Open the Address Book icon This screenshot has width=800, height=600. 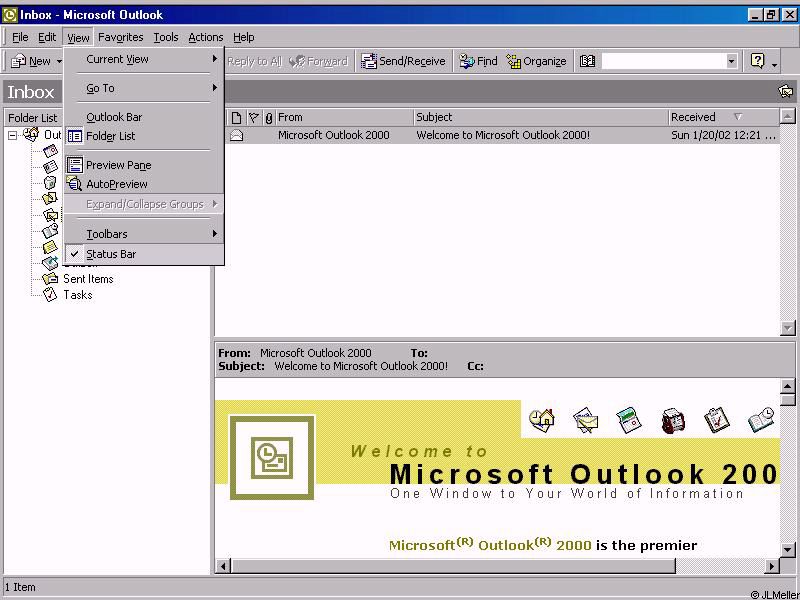coord(587,61)
